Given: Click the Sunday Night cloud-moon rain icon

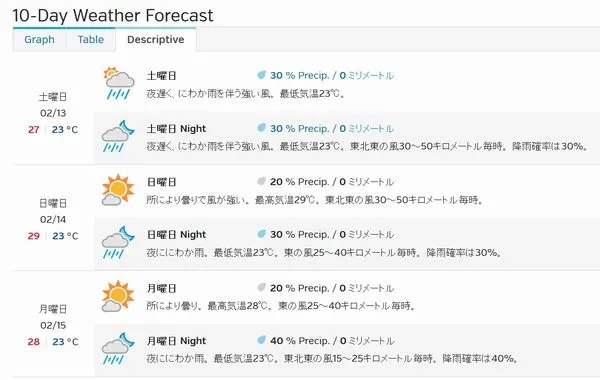Looking at the screenshot, I should click(x=118, y=243).
